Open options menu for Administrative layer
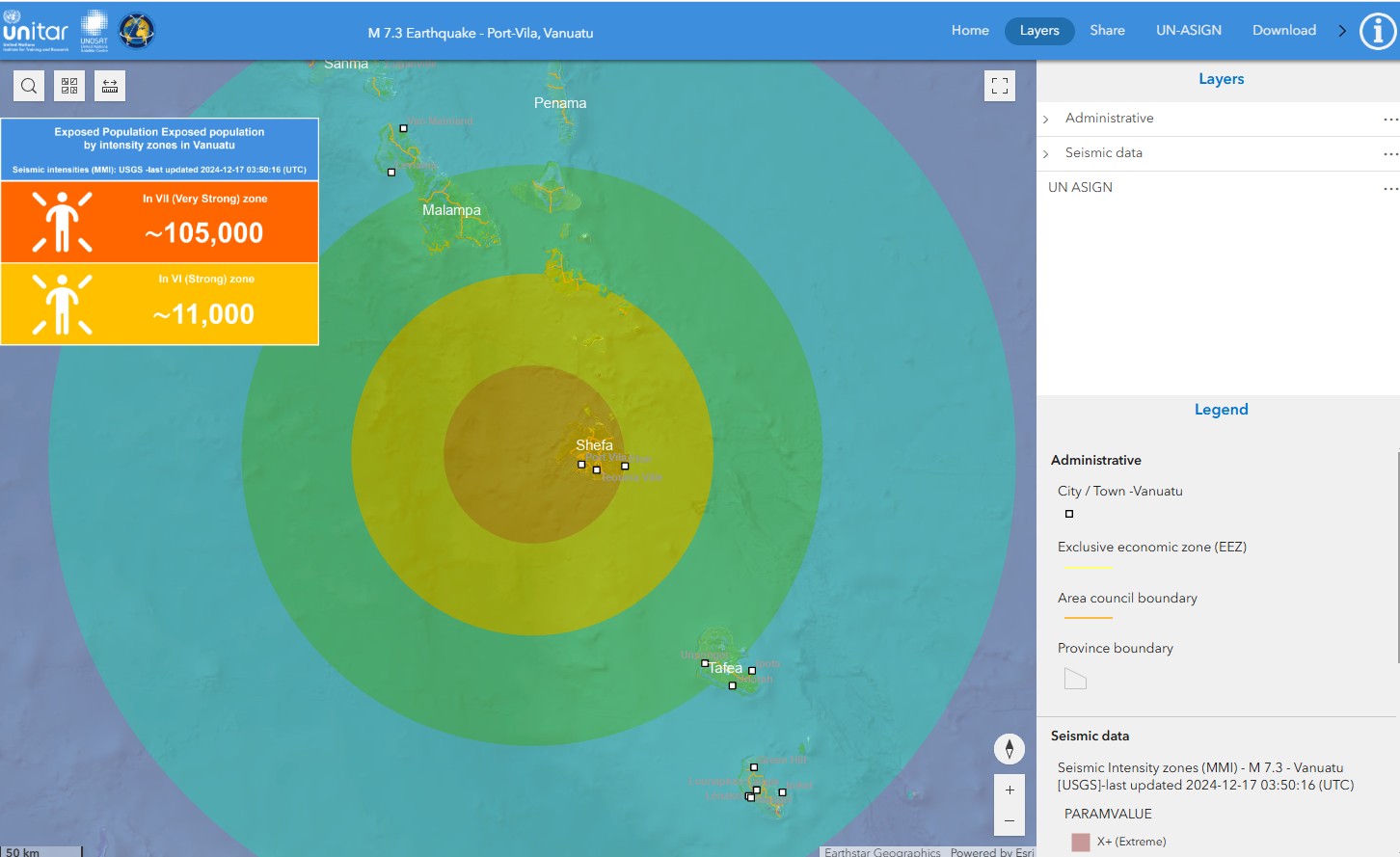Screen dimensions: 1400x857 pos(1389,120)
